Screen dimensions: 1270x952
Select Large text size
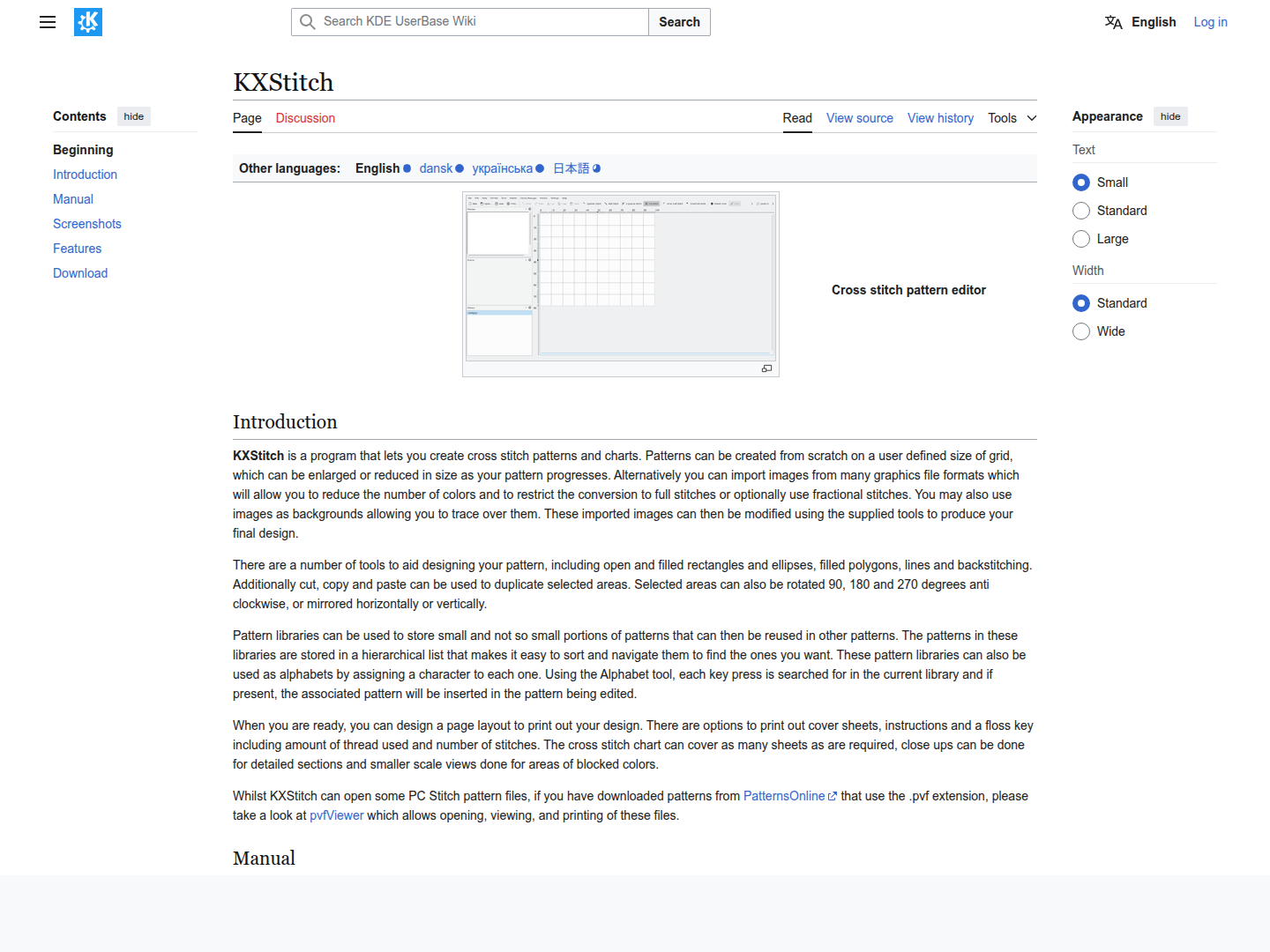pos(1081,239)
